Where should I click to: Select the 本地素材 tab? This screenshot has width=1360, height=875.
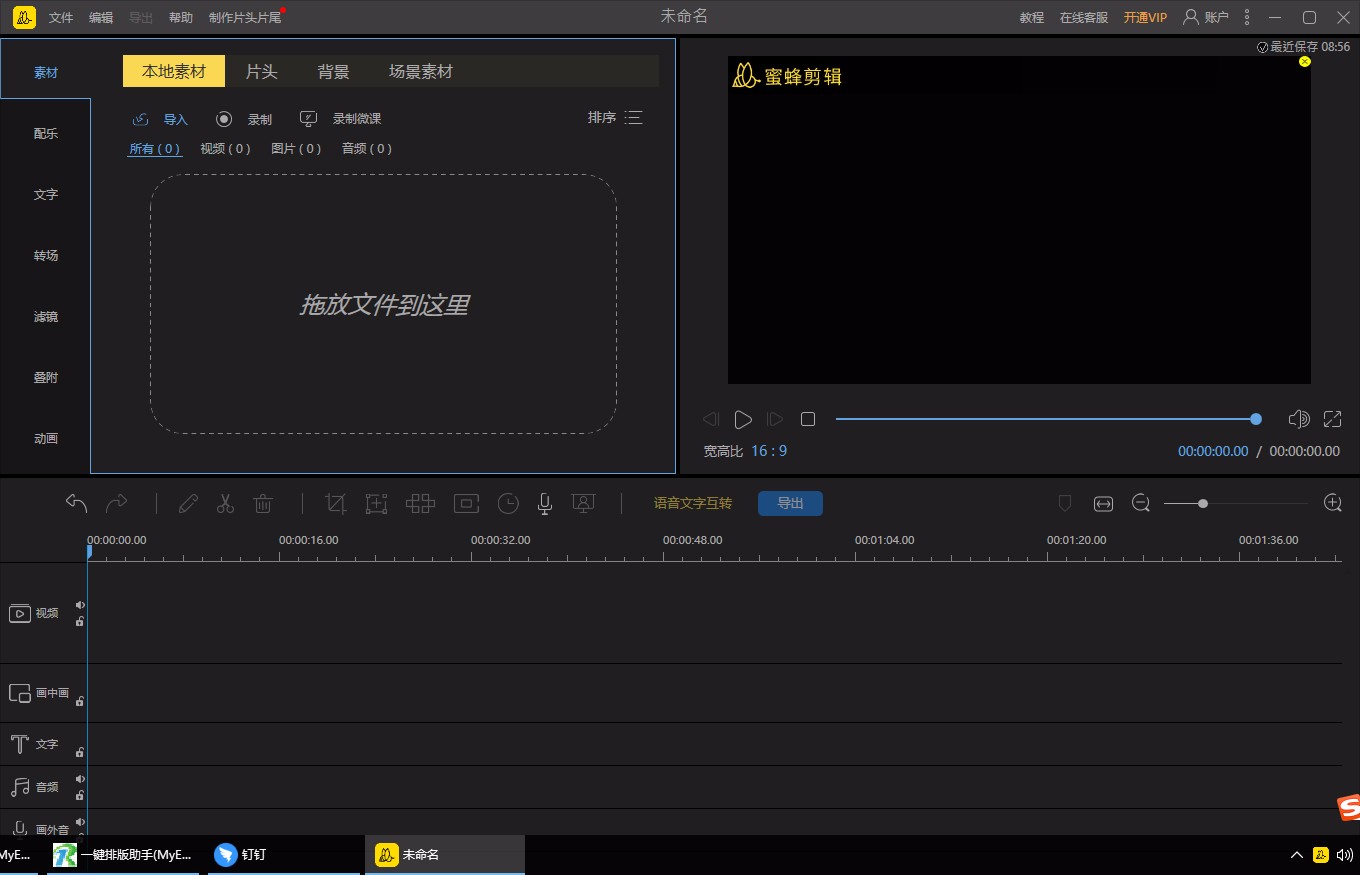click(x=174, y=71)
